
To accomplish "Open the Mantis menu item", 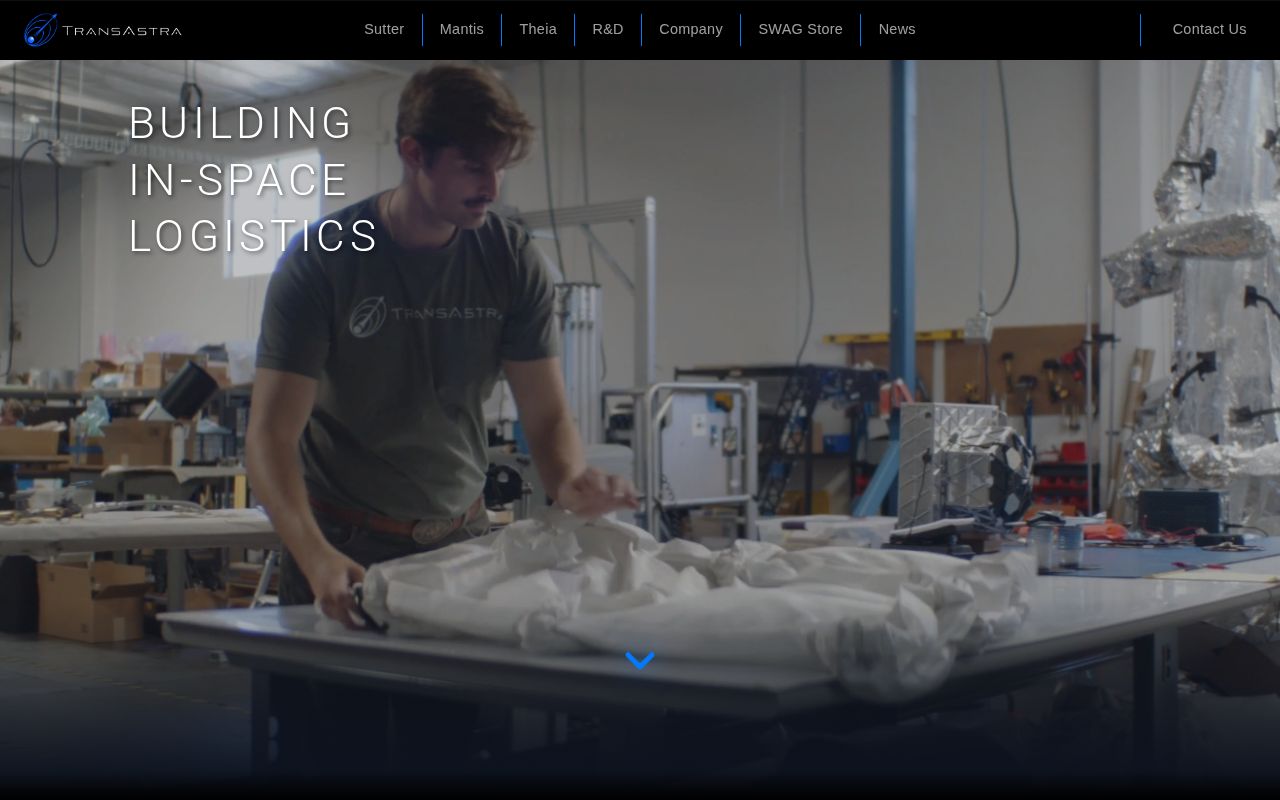I will (462, 29).
